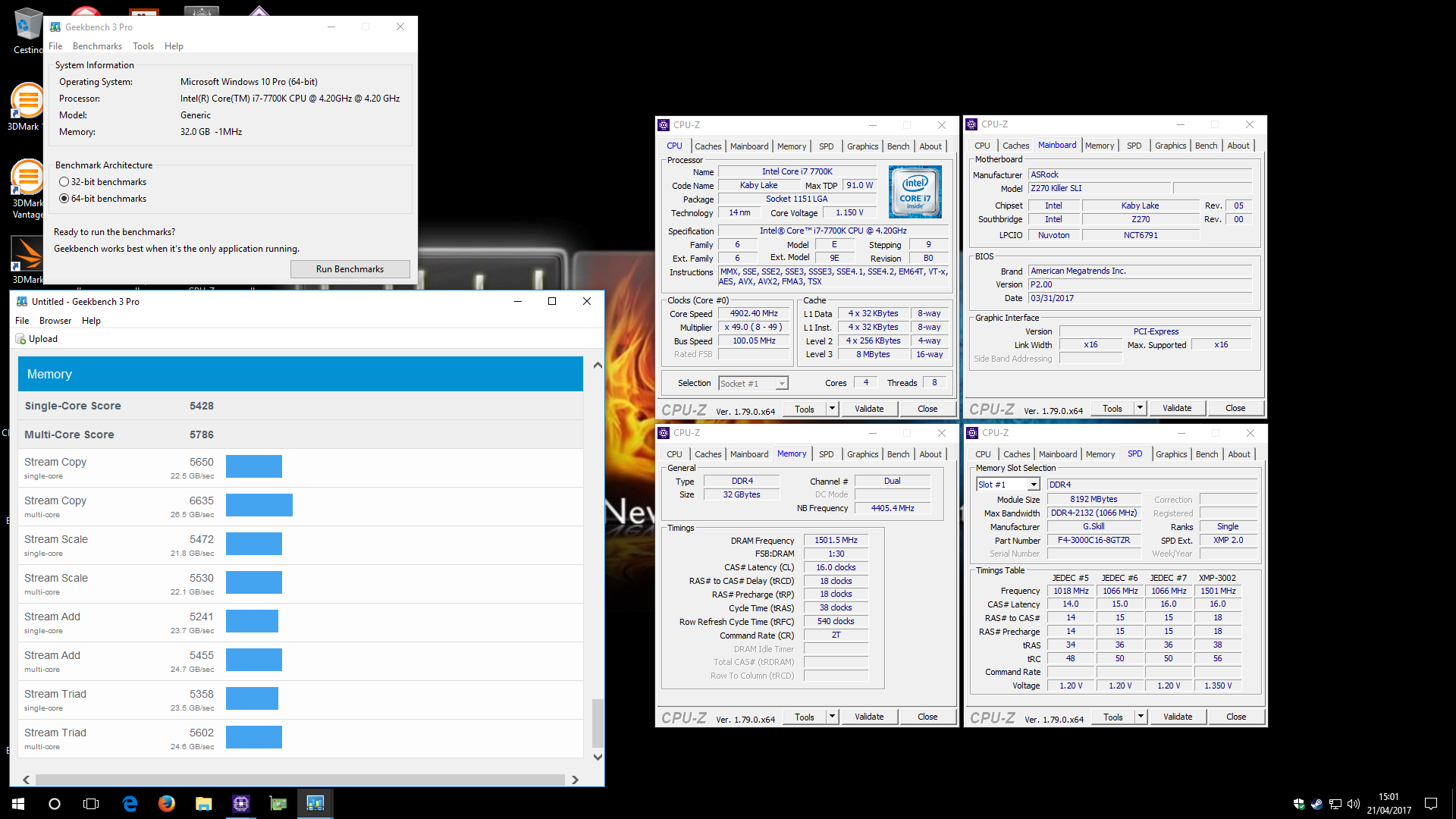Open the Start menu
Viewport: 1456px width, 819px height.
[x=18, y=803]
